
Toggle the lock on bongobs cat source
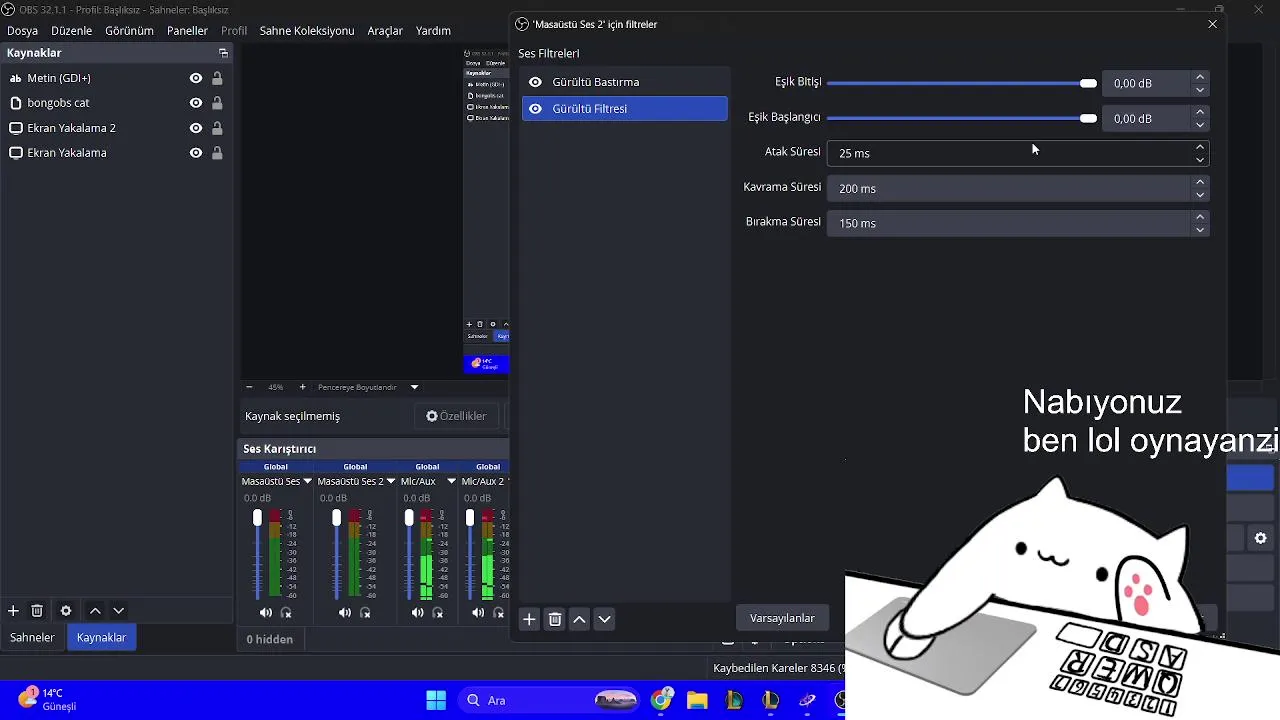click(217, 103)
